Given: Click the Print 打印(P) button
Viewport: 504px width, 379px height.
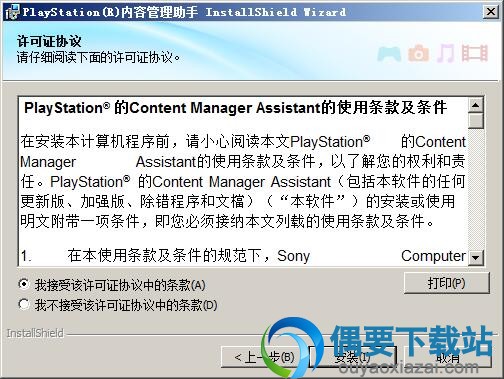Looking at the screenshot, I should click(446, 283).
